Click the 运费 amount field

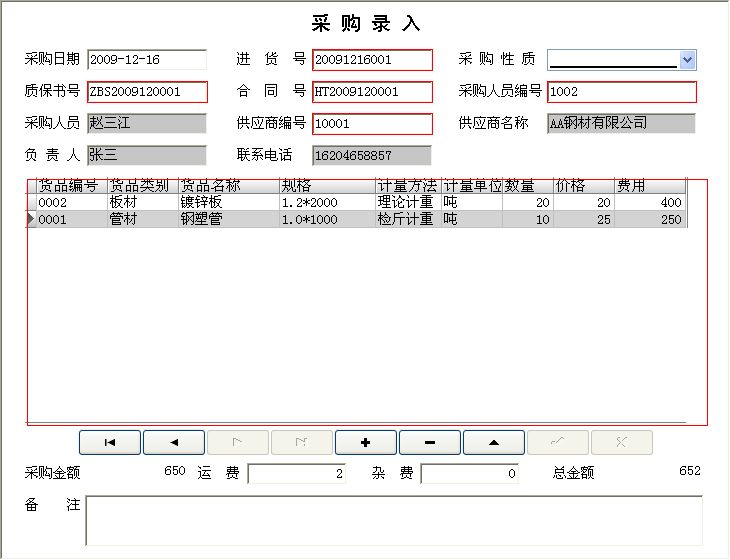[297, 474]
